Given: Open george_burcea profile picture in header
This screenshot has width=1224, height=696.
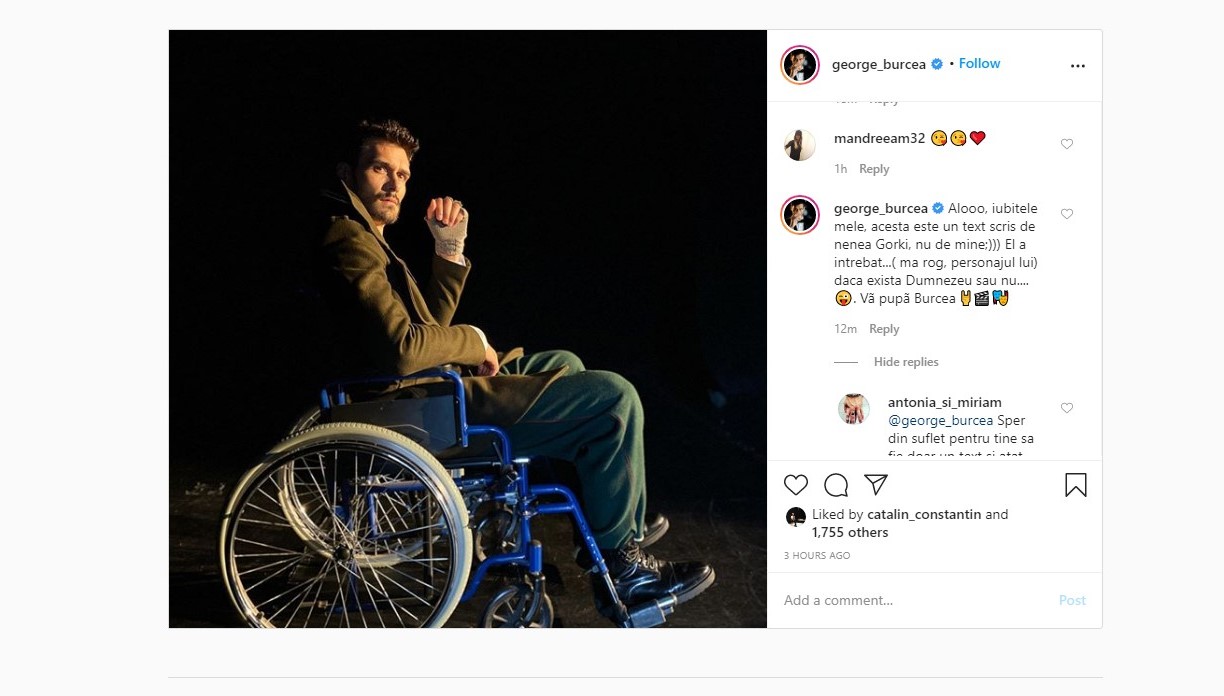Looking at the screenshot, I should click(800, 65).
